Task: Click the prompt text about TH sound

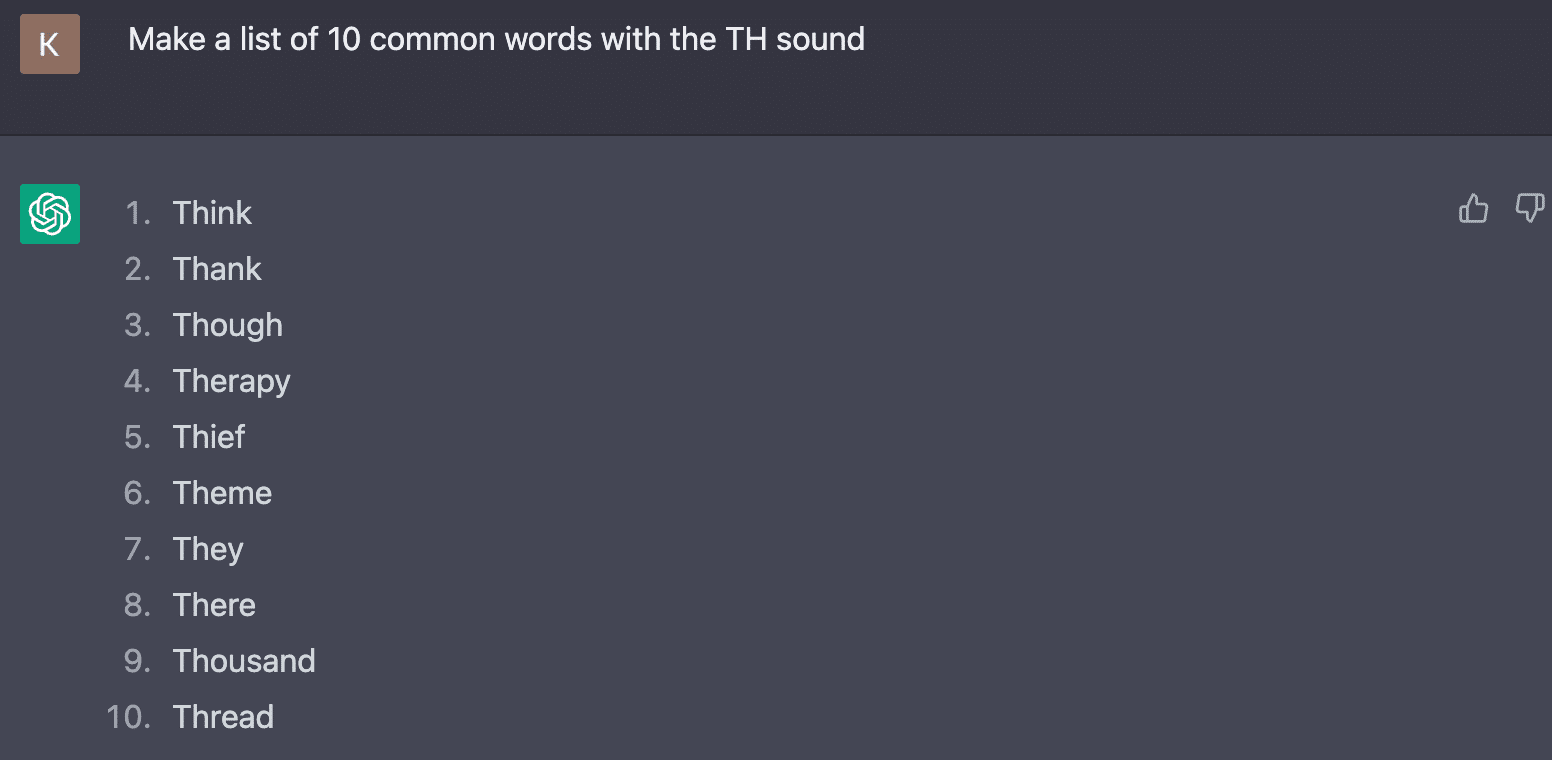Action: click(496, 40)
